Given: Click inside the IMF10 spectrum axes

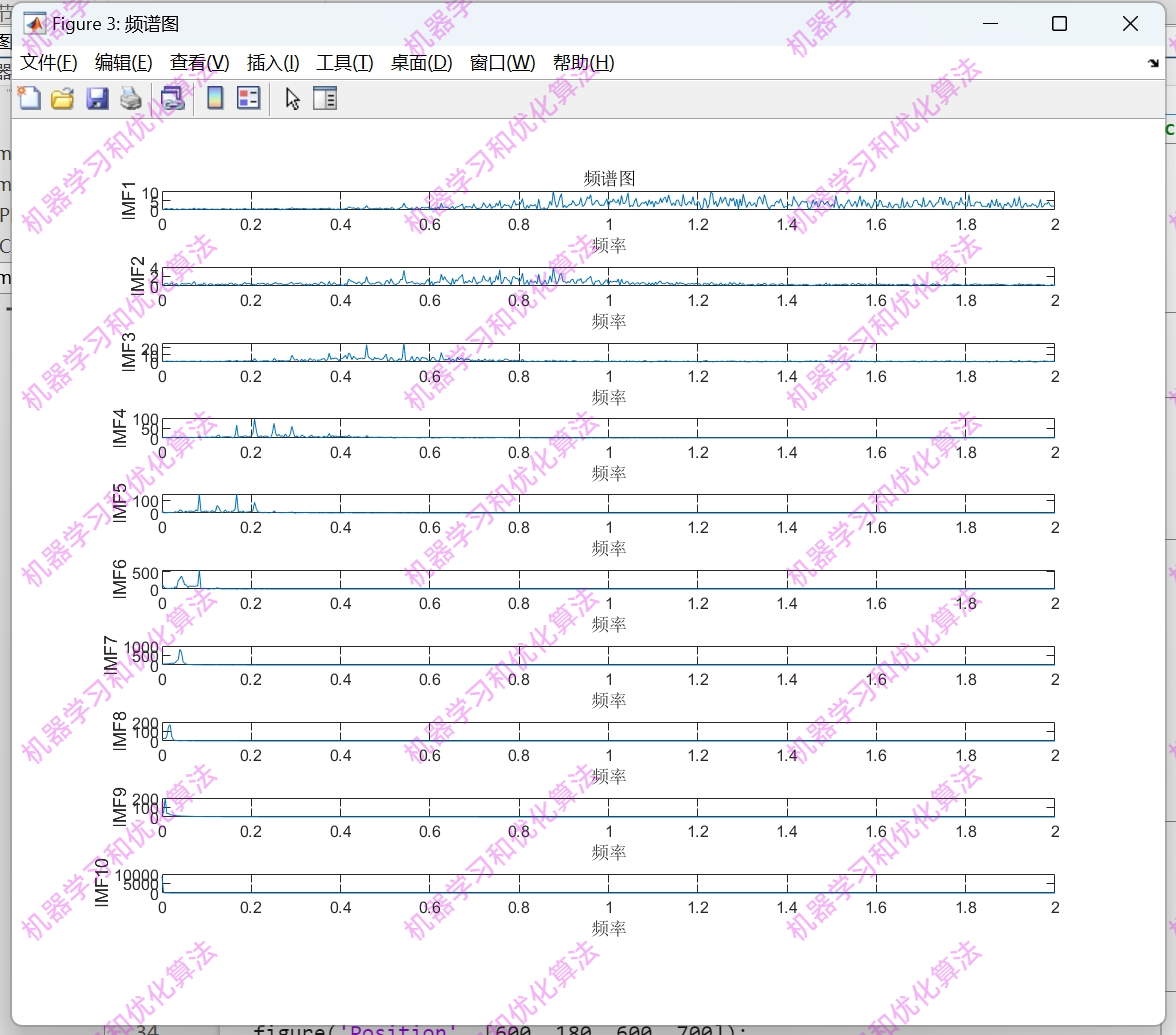Looking at the screenshot, I should (608, 883).
